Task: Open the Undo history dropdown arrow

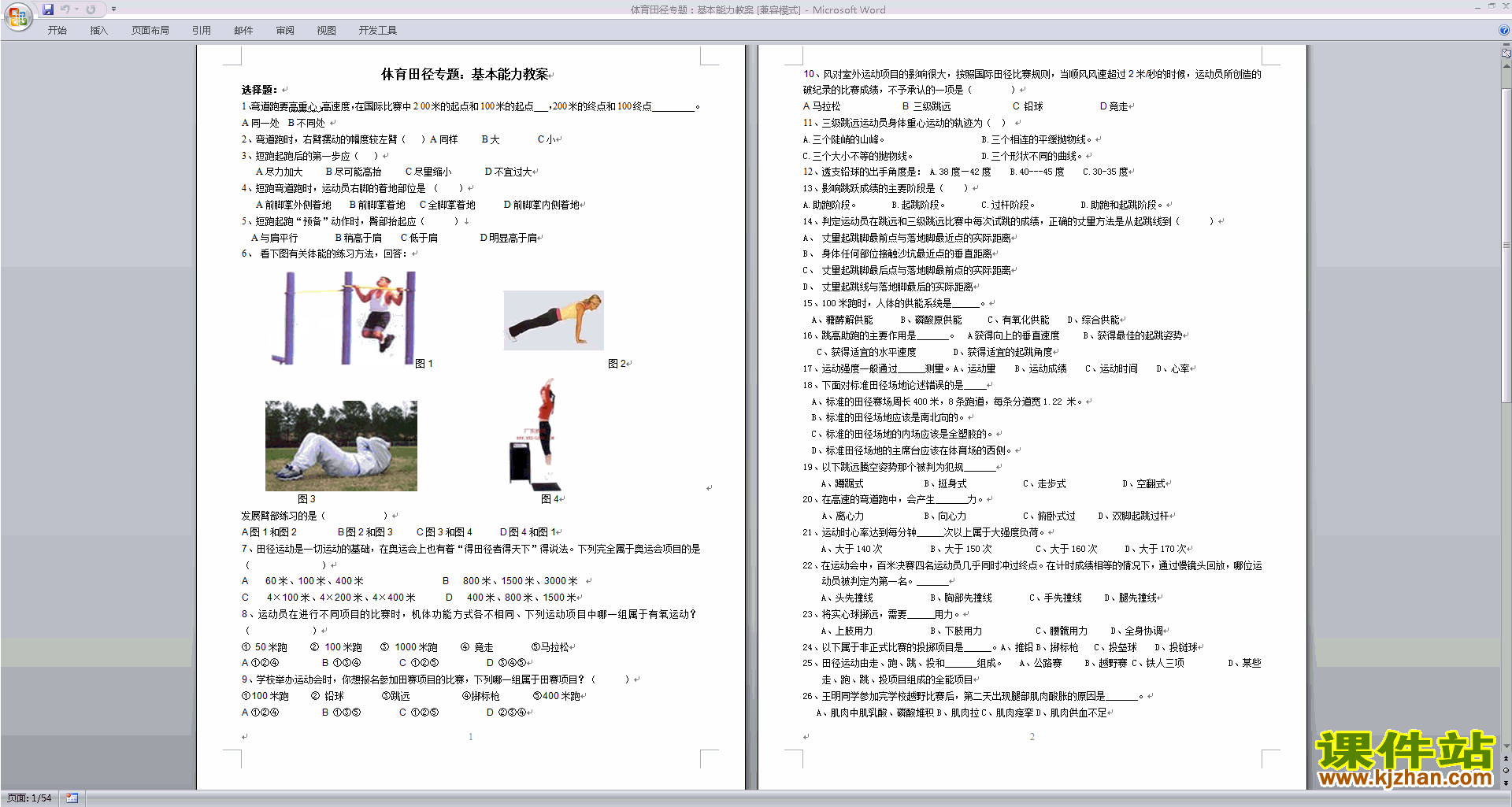Action: pyautogui.click(x=77, y=9)
